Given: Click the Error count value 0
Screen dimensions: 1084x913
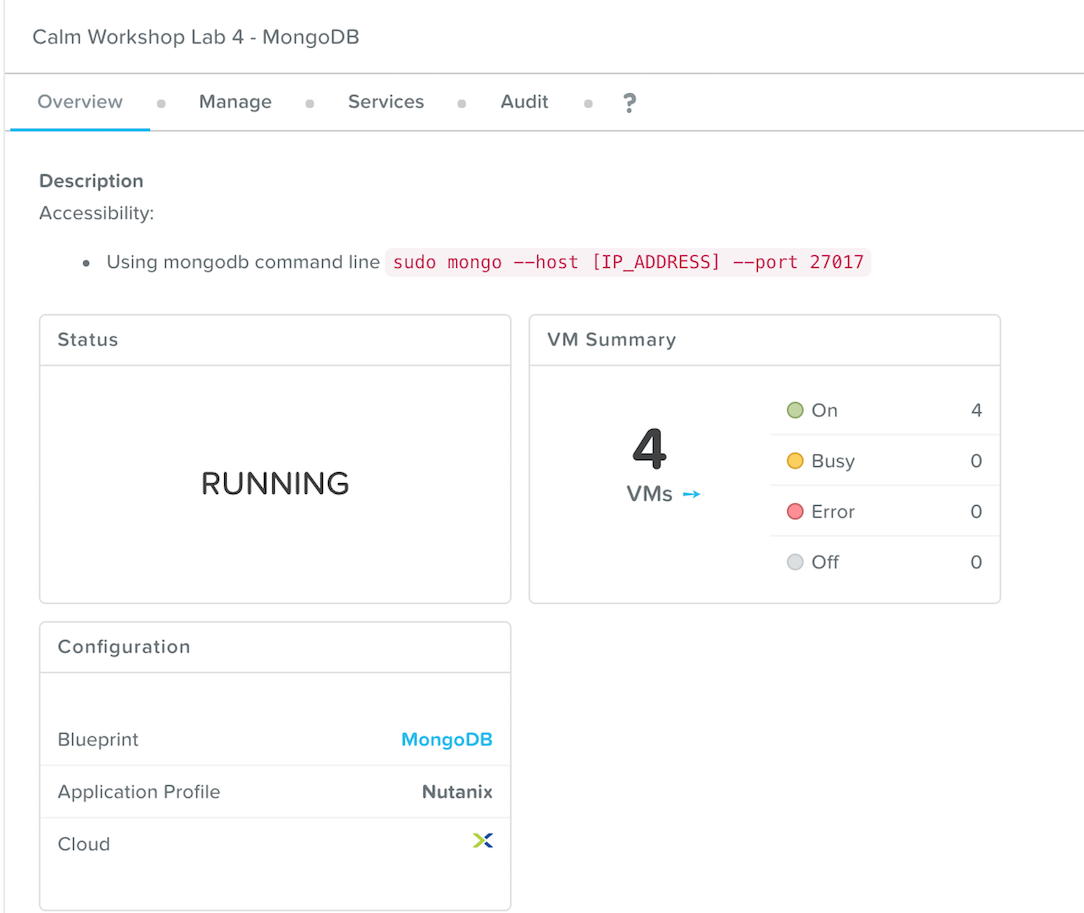Looking at the screenshot, I should tap(976, 511).
